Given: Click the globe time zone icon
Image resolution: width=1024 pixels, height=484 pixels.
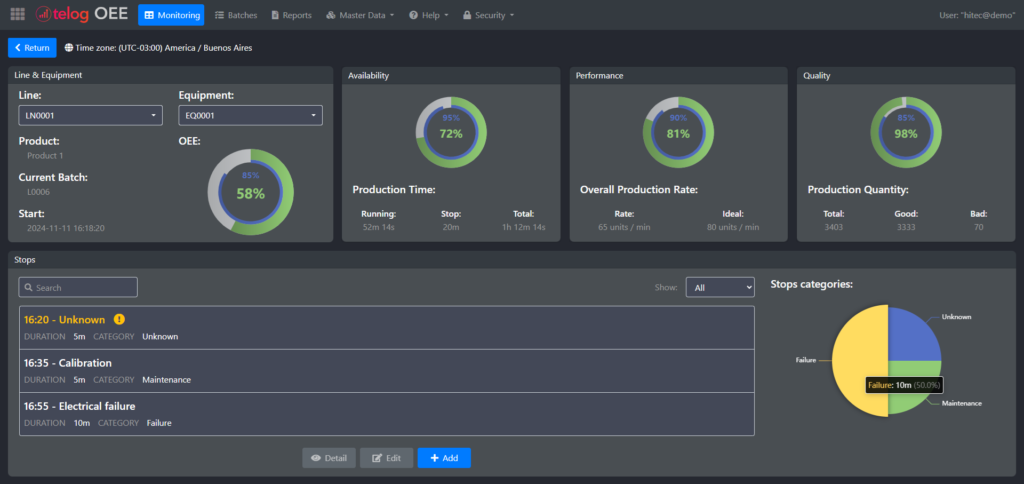Looking at the screenshot, I should coord(68,47).
